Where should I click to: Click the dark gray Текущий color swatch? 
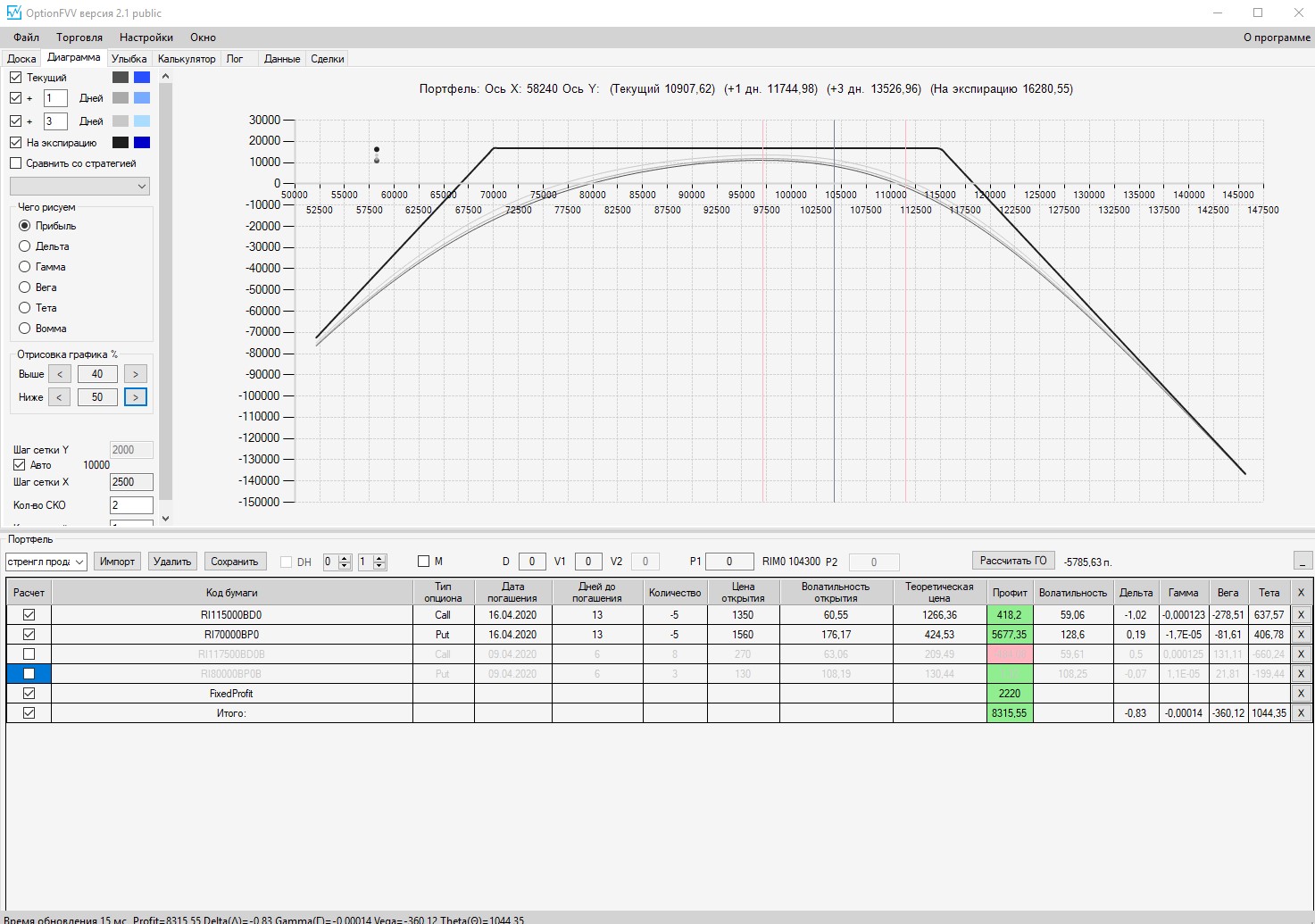121,78
